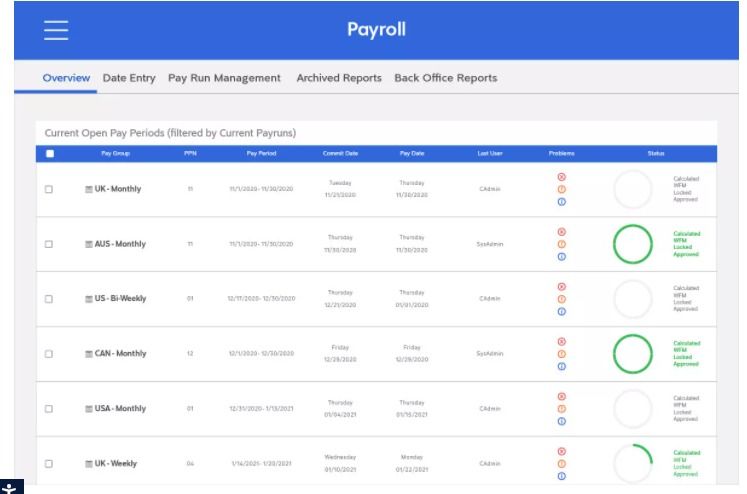Image resolution: width=747 pixels, height=494 pixels.
Task: Click the calendar icon beside UK - Monthly
Action: [x=89, y=189]
